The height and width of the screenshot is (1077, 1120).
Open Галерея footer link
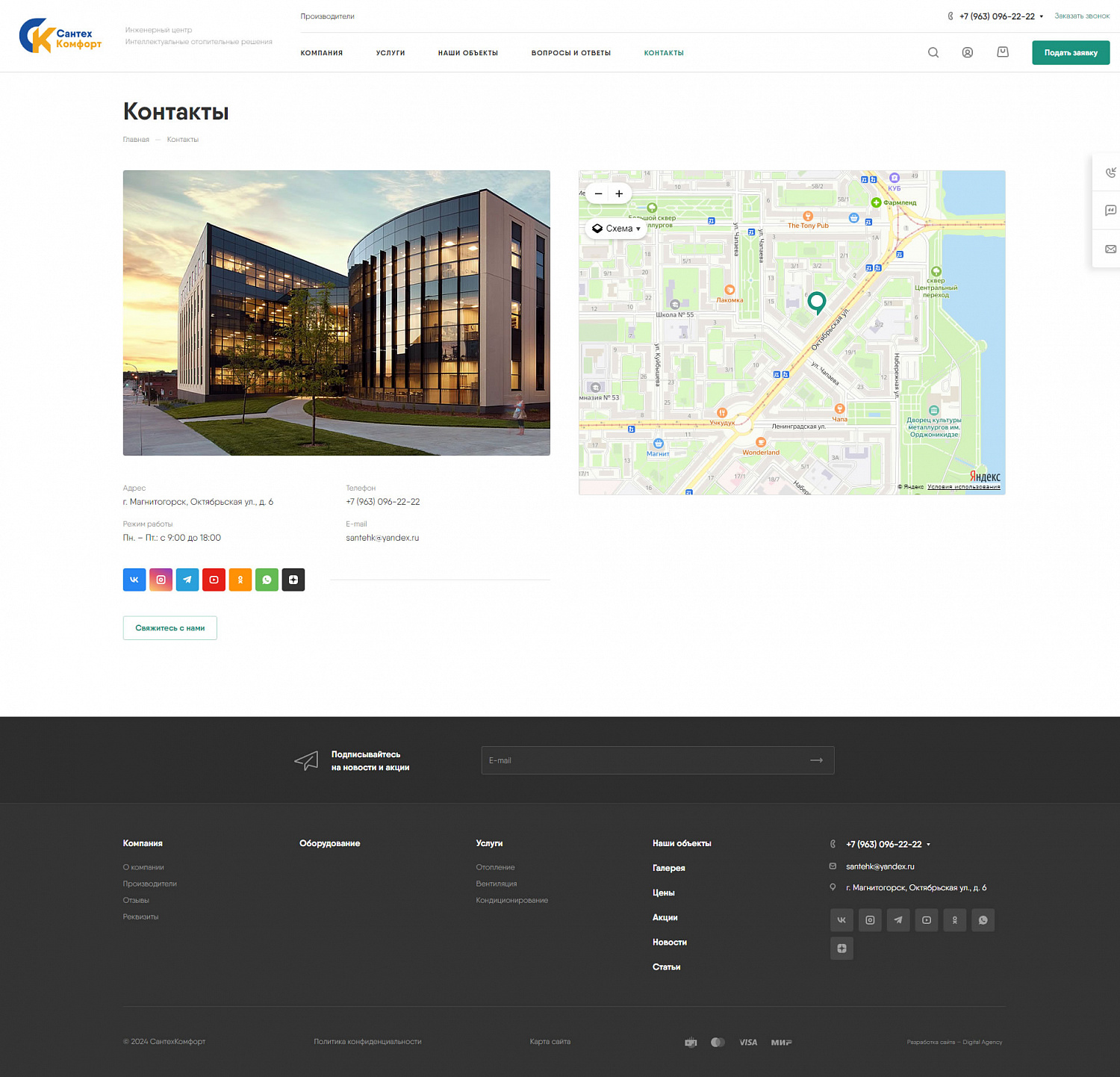coord(669,868)
